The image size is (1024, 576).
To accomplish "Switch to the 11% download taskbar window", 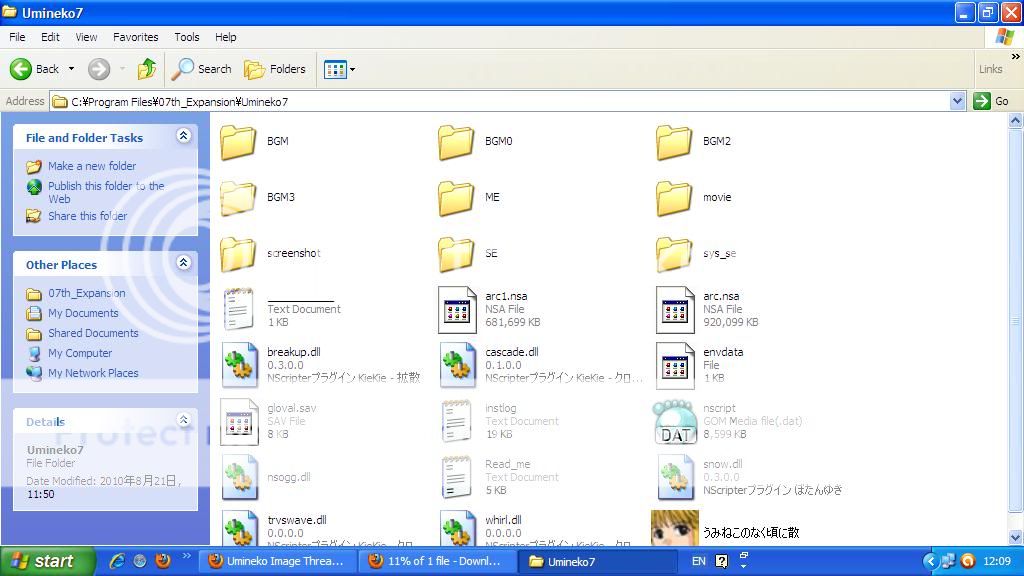I will [x=439, y=561].
